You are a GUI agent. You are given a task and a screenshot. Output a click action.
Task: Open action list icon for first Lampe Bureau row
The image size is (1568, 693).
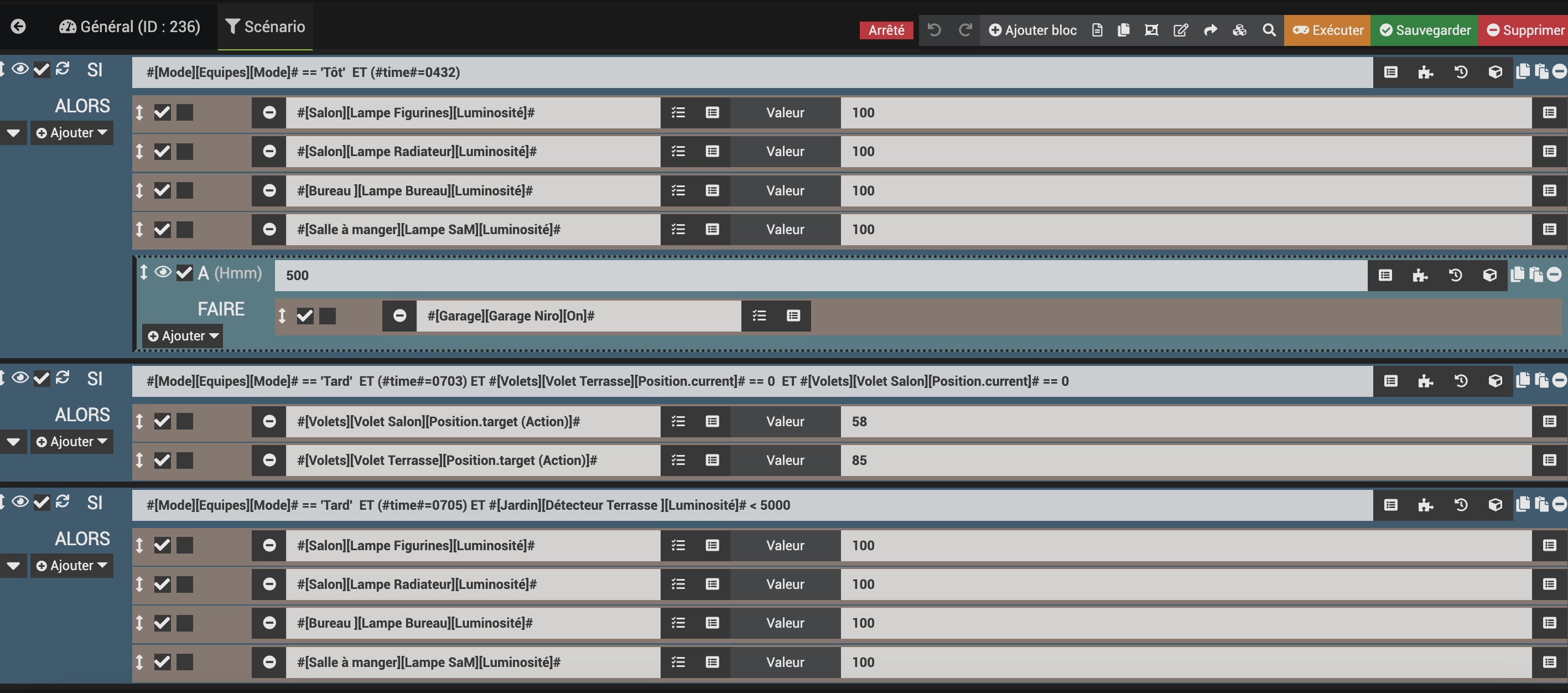coord(678,190)
